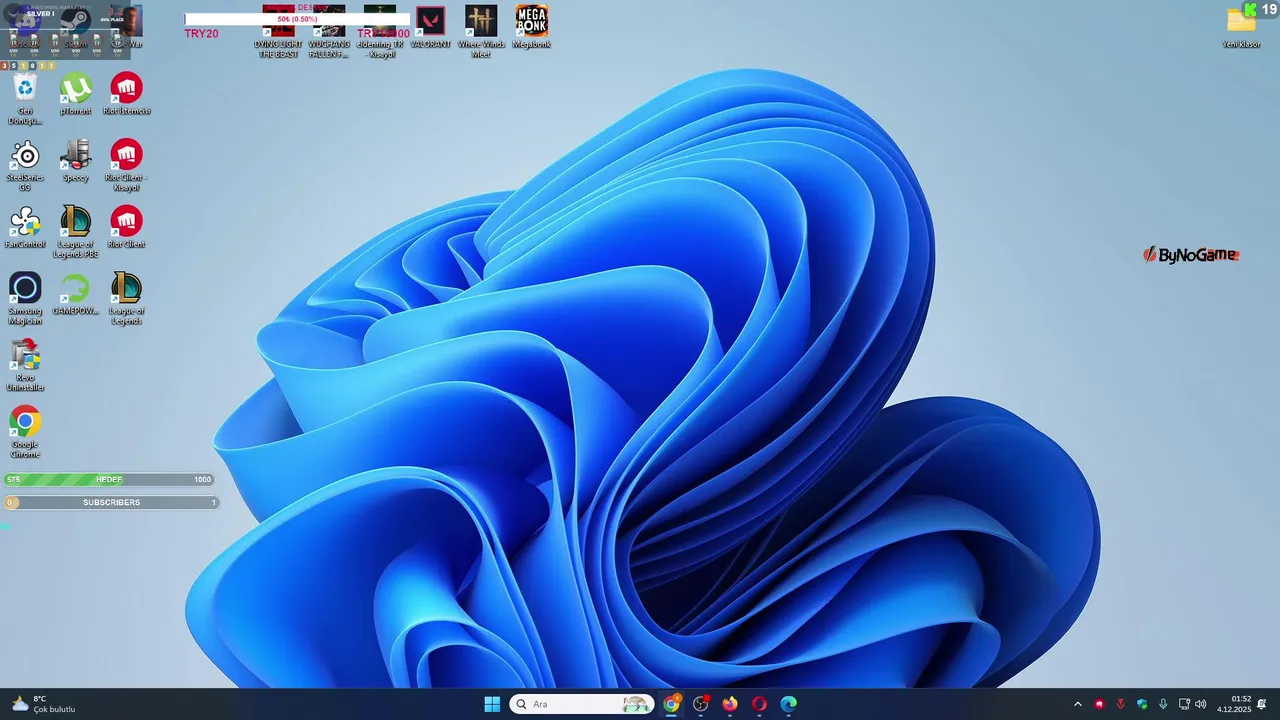Open the volume speaker tray icon
Screen dimensions: 1280x720
point(1200,704)
